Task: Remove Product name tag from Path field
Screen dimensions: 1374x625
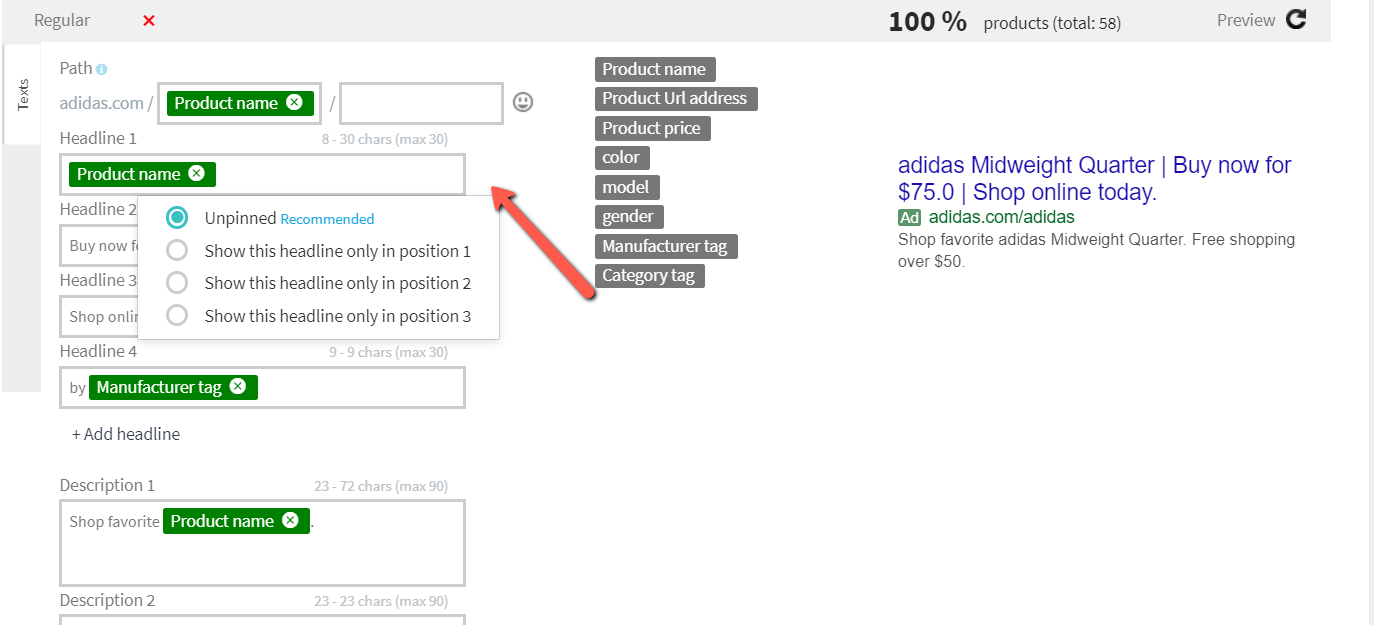Action: pyautogui.click(x=294, y=102)
